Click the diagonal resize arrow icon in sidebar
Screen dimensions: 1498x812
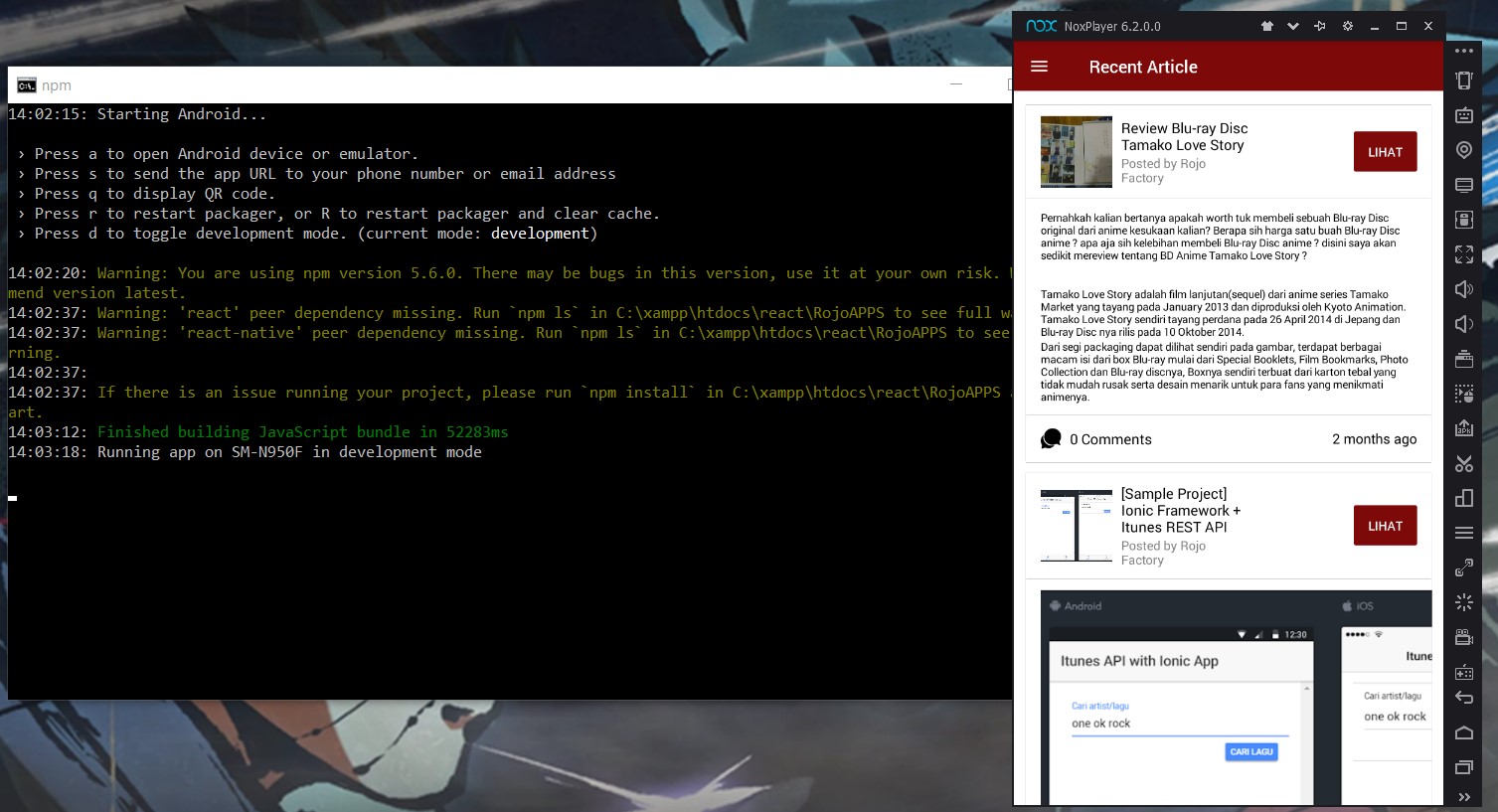click(1464, 568)
